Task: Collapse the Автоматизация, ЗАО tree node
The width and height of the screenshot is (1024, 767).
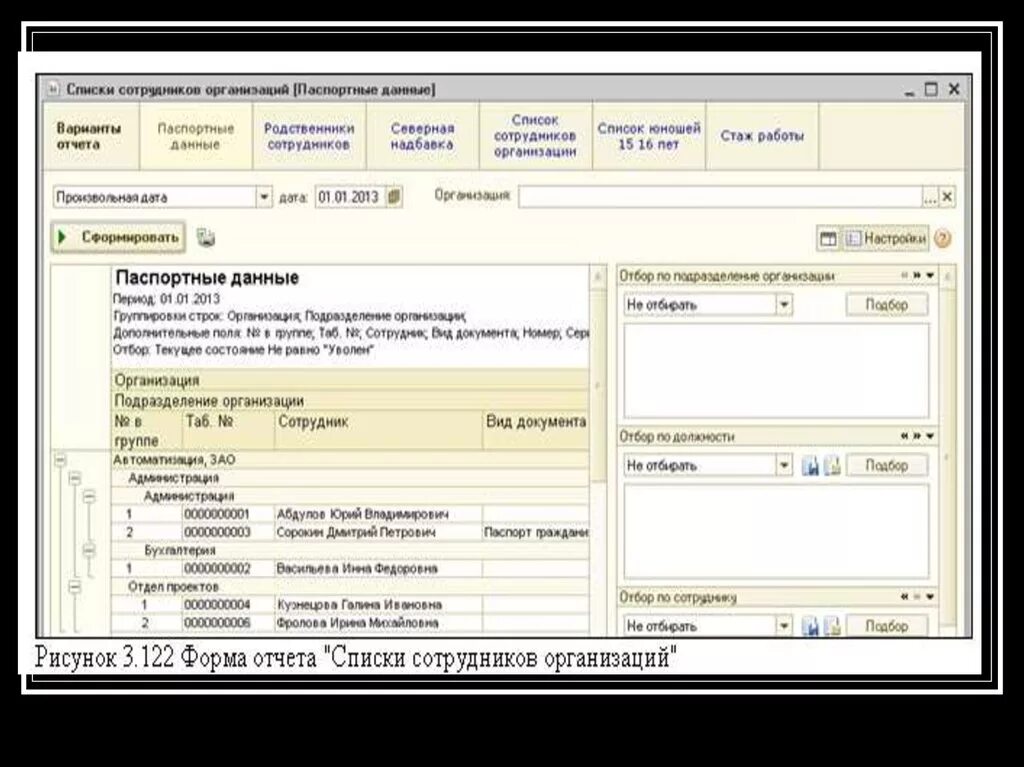Action: 60,460
